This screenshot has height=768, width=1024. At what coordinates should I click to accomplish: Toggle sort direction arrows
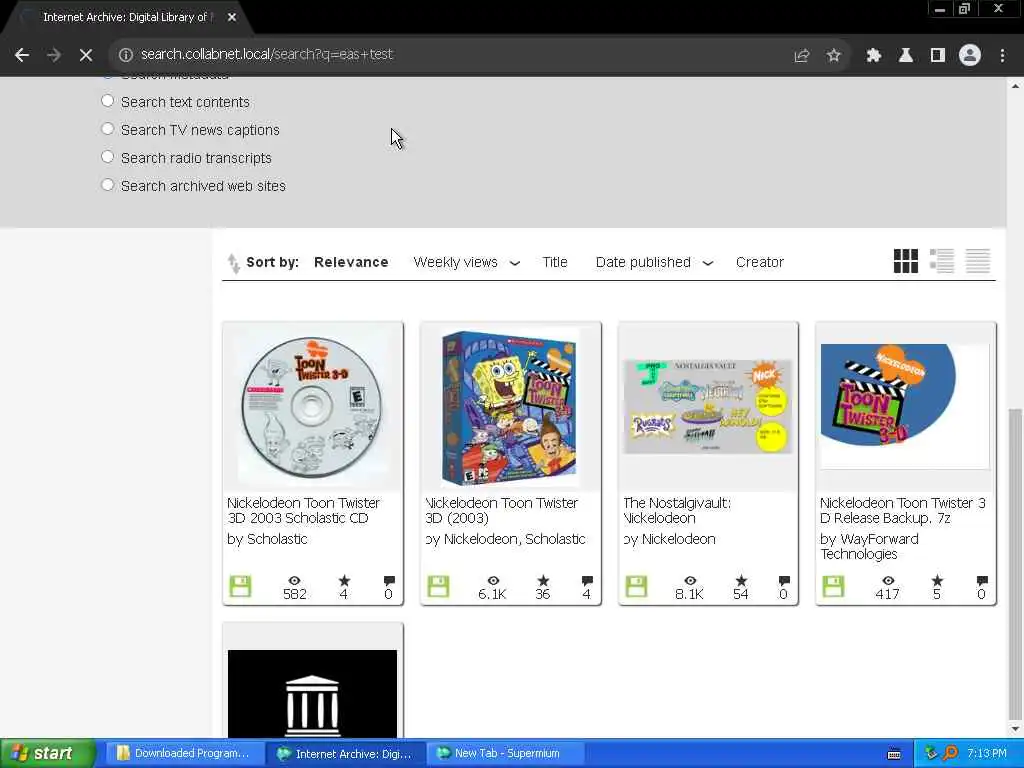click(x=233, y=263)
